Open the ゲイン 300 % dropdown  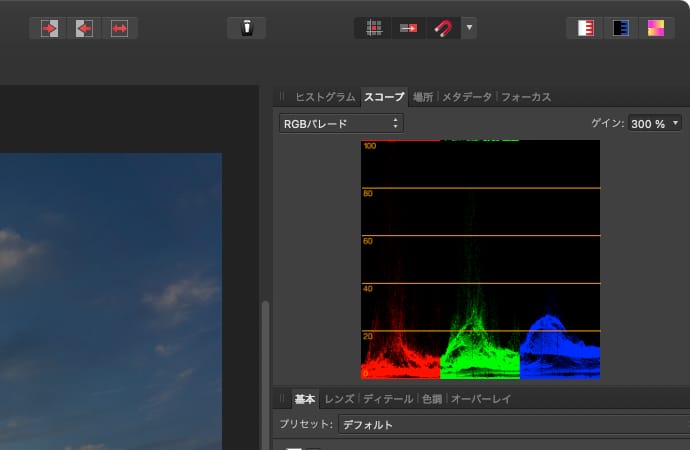tap(655, 124)
